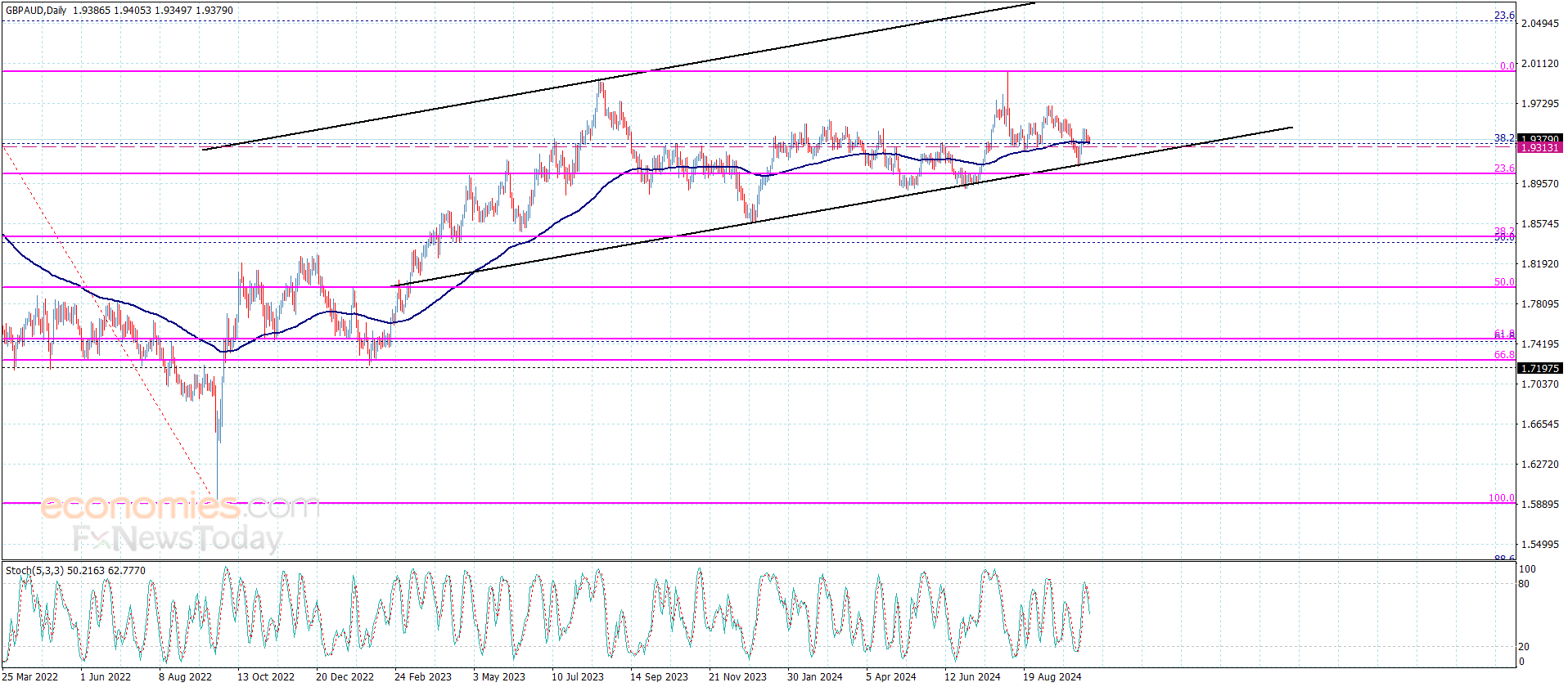This screenshot has width=1568, height=687.
Task: Click the stochastic scale 80 label
Action: [x=1524, y=584]
